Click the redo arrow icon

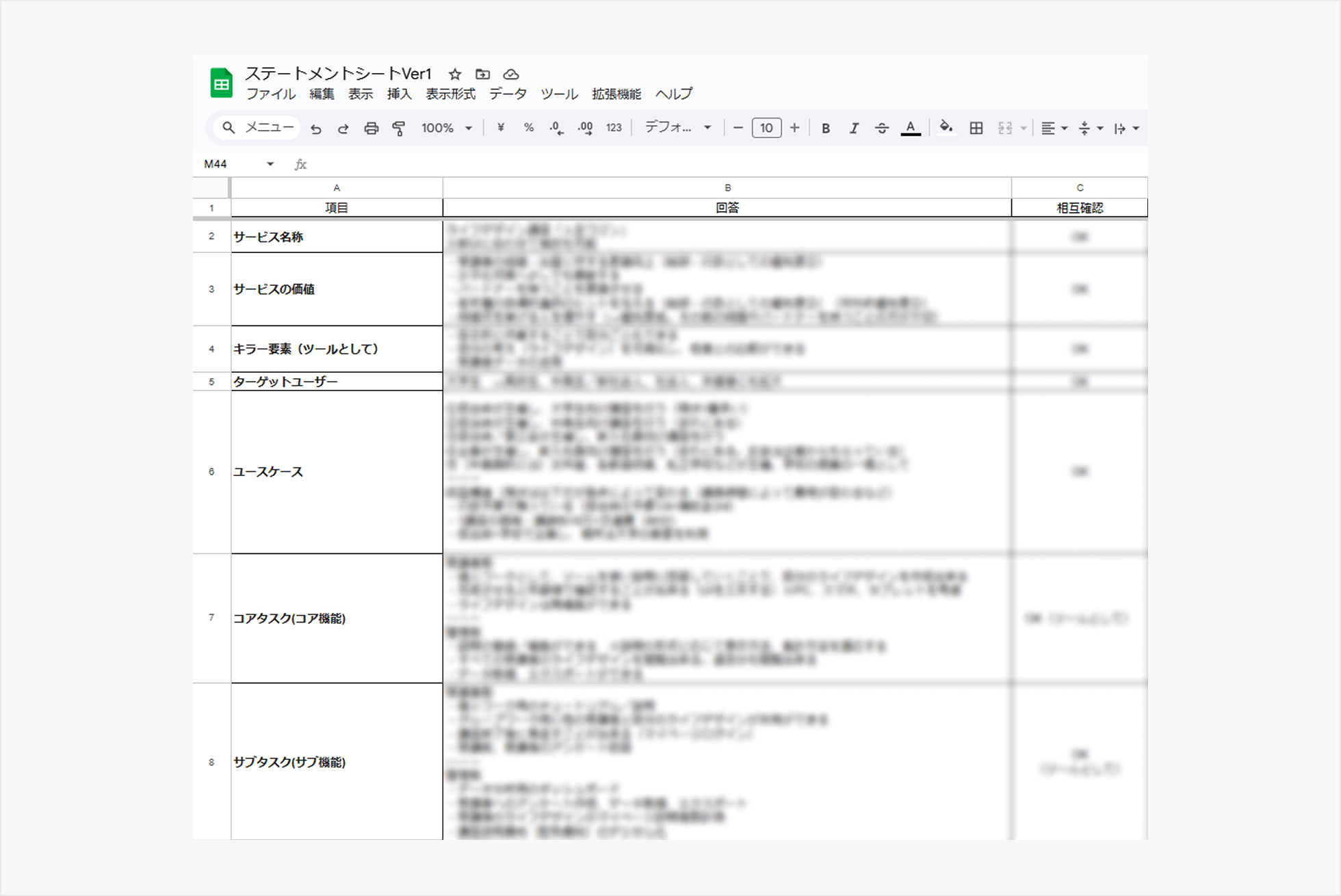[343, 129]
